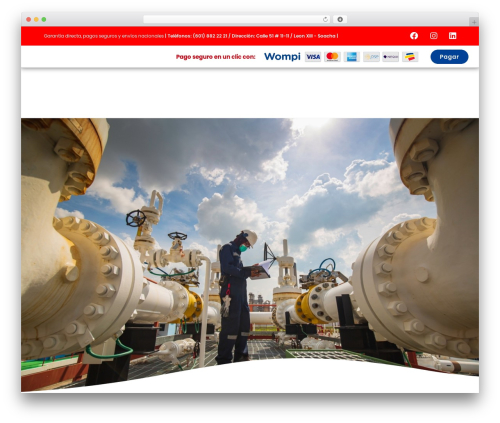This screenshot has height=423, width=500.
Task: Click the Wompi logo
Action: click(x=282, y=57)
